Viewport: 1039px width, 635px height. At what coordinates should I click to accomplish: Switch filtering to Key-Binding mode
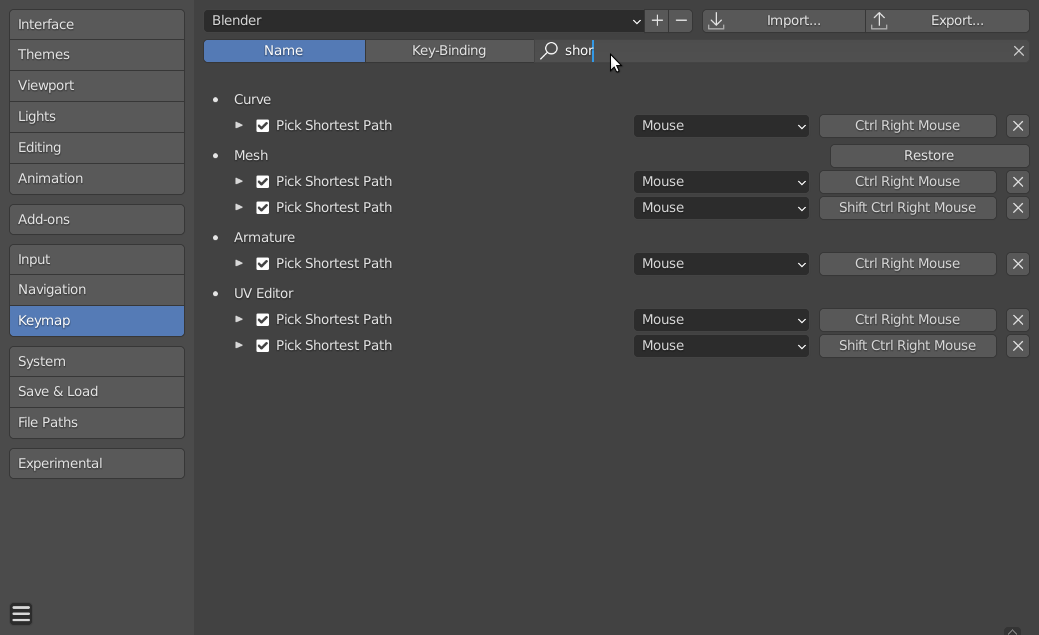[x=450, y=50]
